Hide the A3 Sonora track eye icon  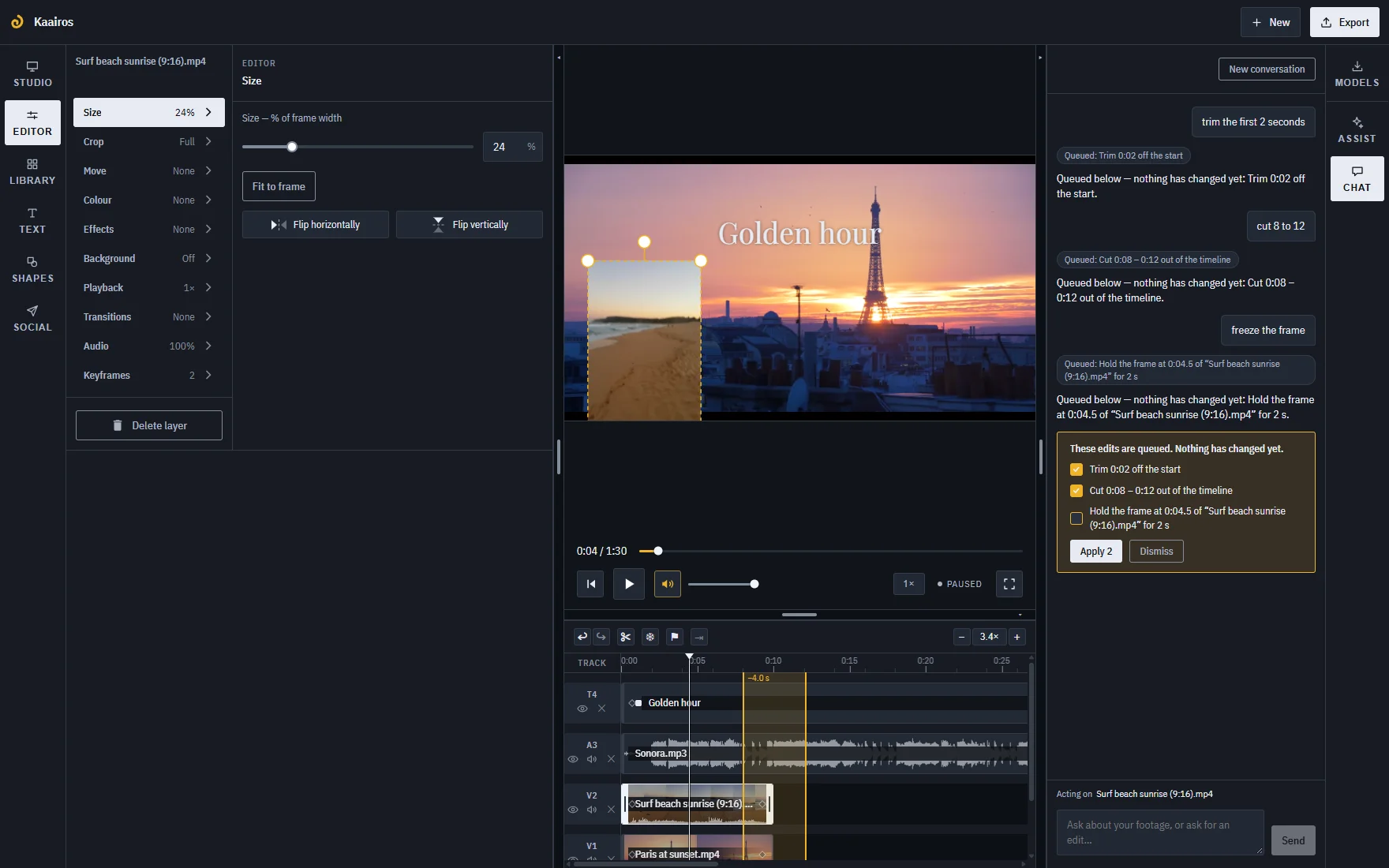[x=573, y=759]
